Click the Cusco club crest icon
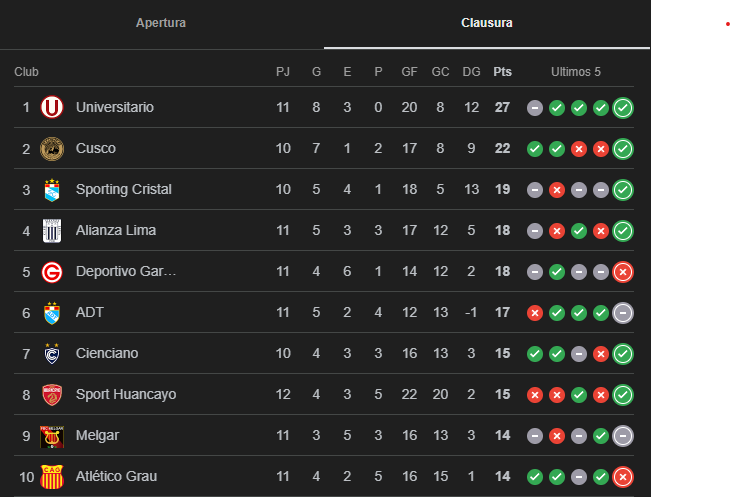Viewport: 731px width, 497px height. (x=52, y=148)
